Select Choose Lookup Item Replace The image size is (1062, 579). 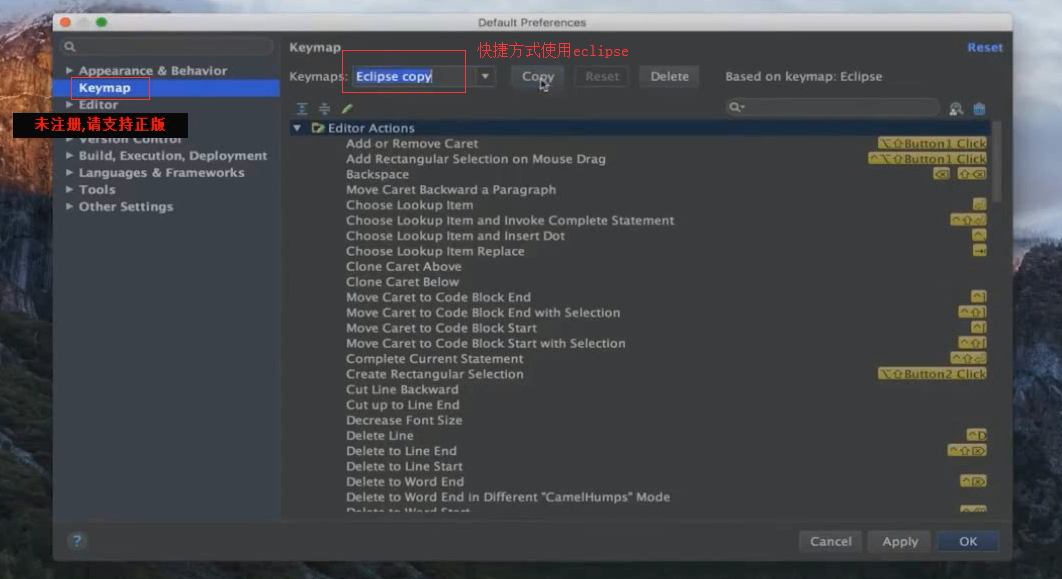(x=435, y=251)
